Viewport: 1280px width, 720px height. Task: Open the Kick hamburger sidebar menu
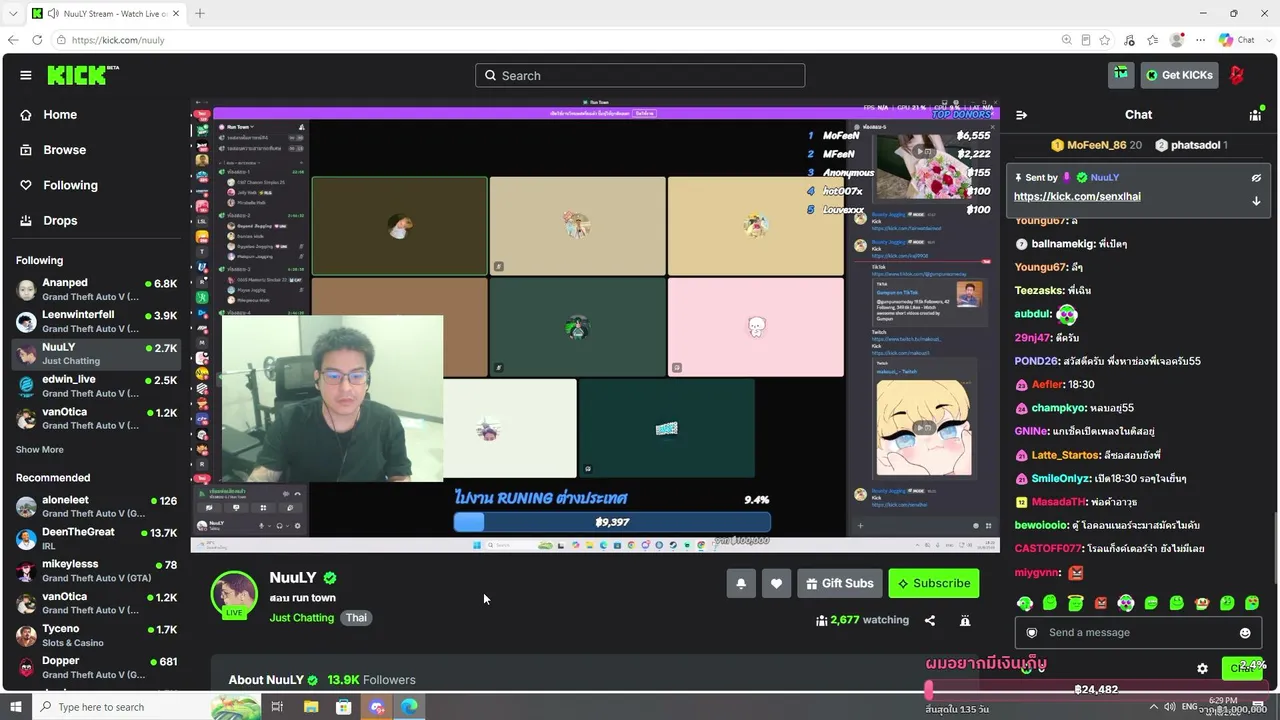coord(26,75)
